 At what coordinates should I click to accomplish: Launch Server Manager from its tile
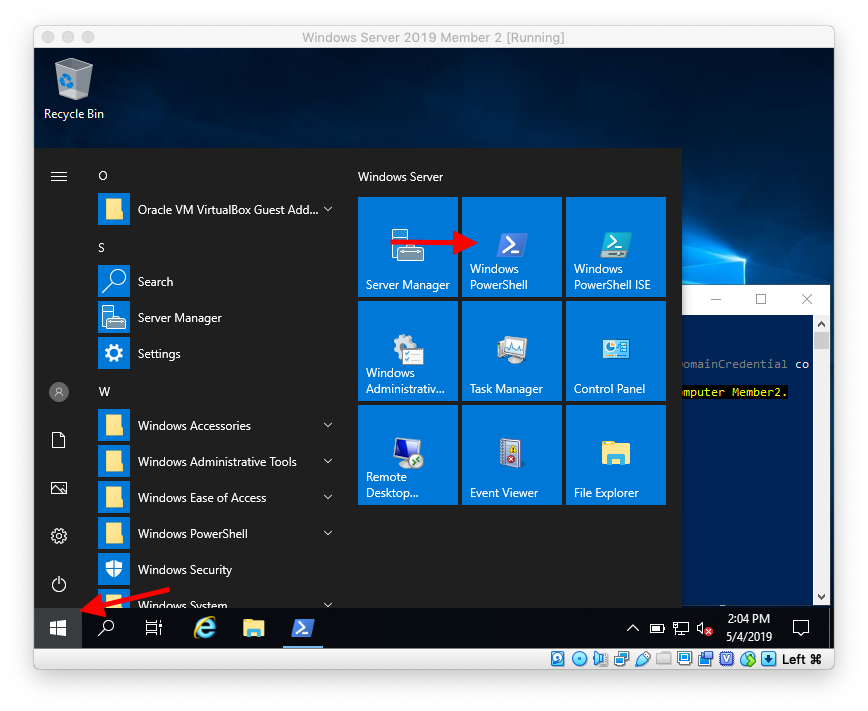point(407,247)
